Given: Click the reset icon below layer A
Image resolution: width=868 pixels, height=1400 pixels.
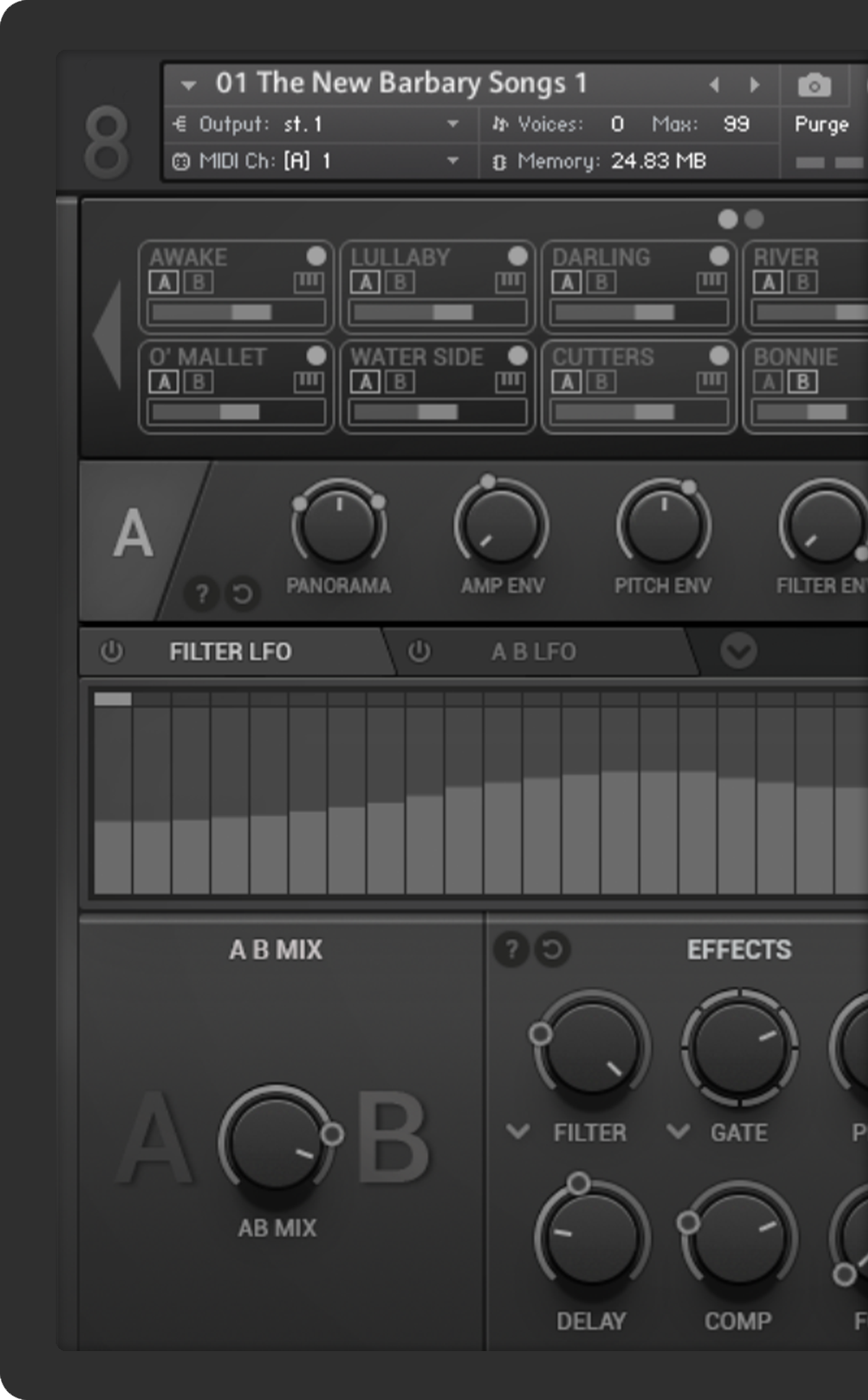Looking at the screenshot, I should 242,594.
